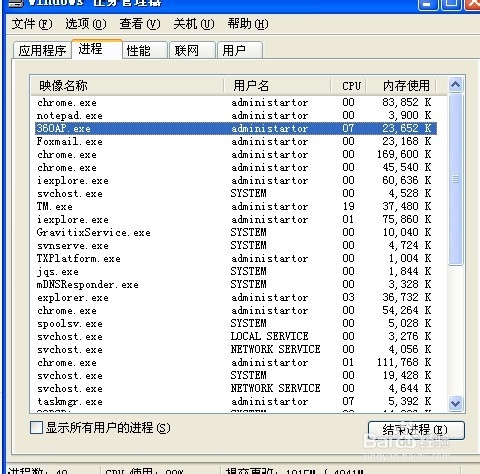The width and height of the screenshot is (480, 474).
Task: Switch to the 性能 tab
Action: click(144, 51)
